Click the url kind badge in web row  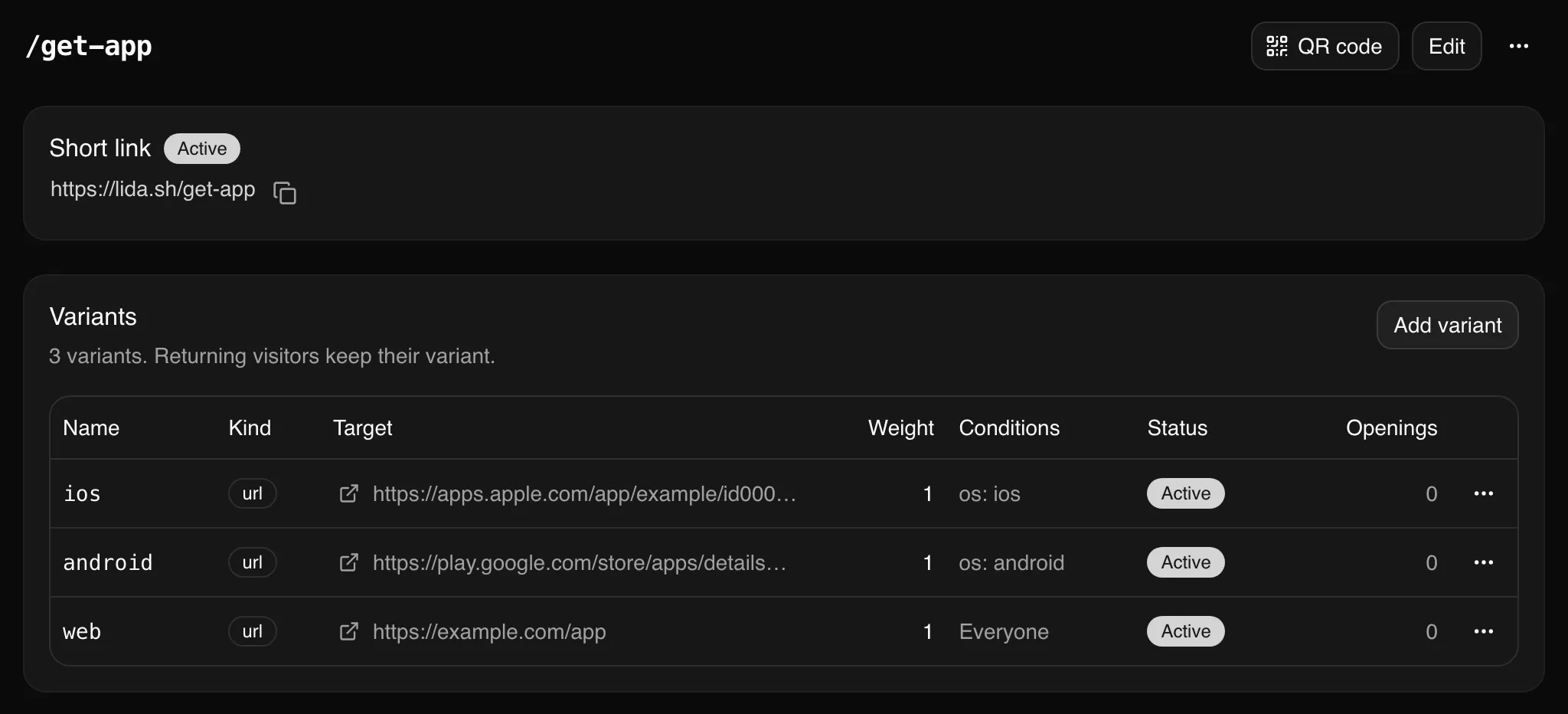coord(252,631)
